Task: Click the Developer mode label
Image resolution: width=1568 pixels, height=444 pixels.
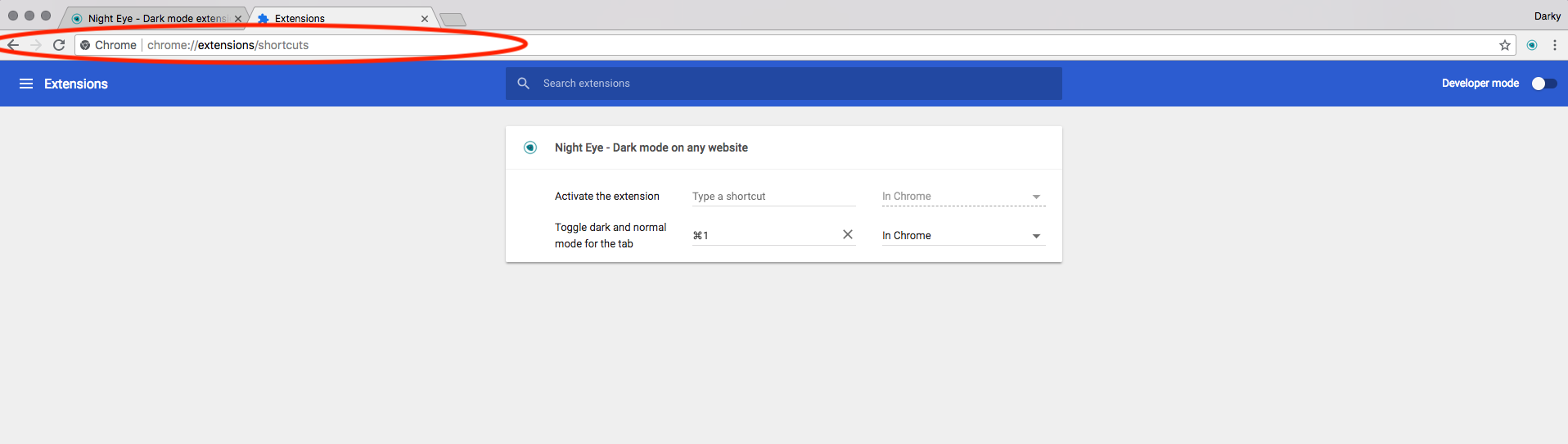Action: click(1480, 84)
